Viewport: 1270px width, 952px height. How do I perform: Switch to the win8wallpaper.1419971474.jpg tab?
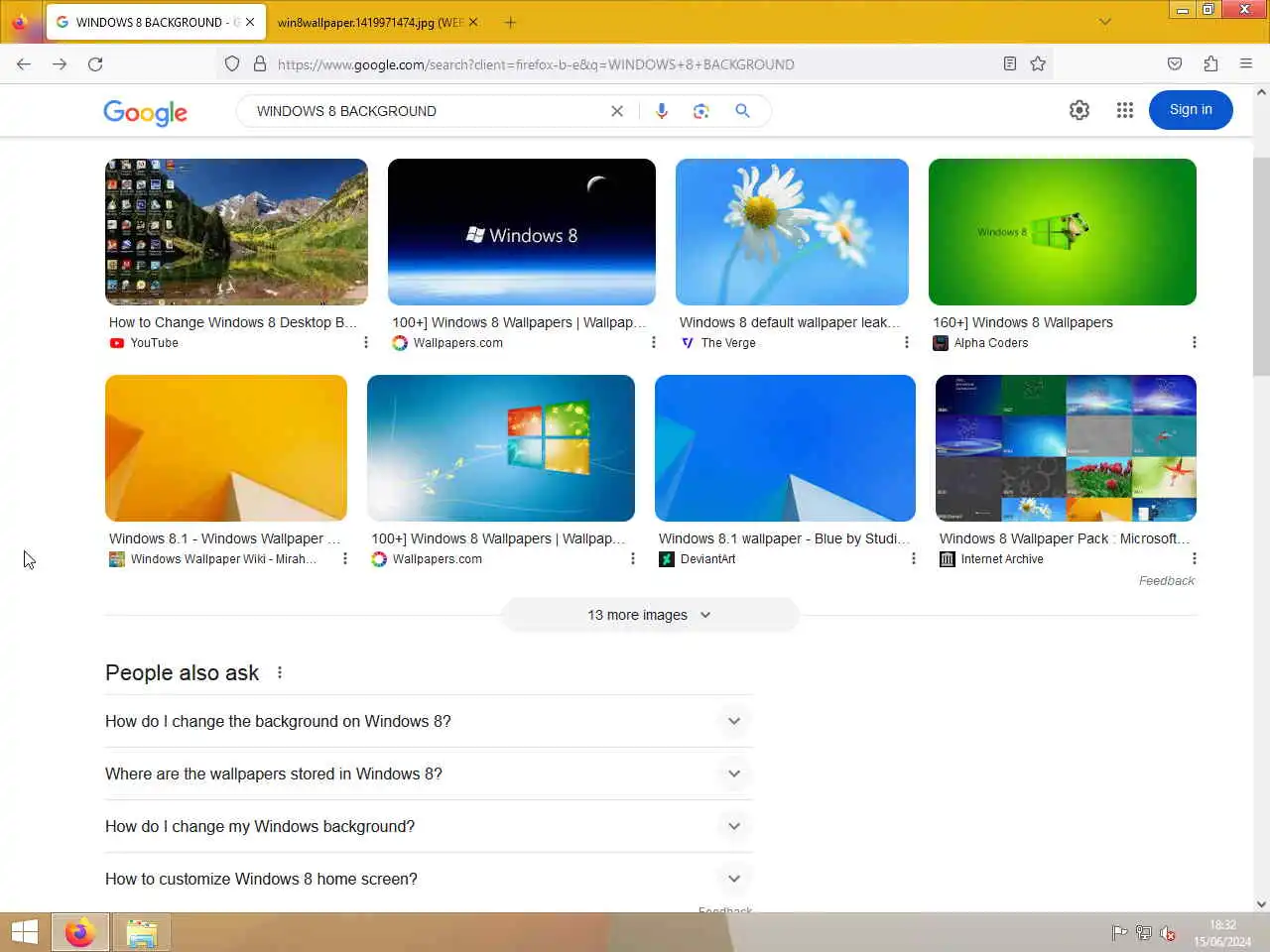tap(370, 22)
